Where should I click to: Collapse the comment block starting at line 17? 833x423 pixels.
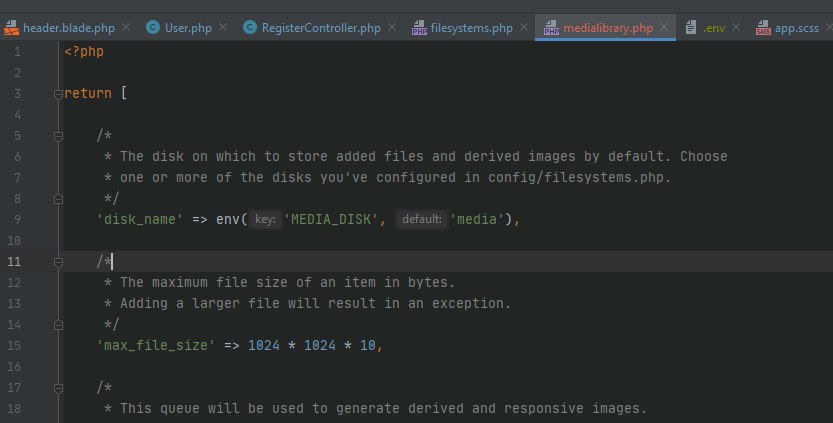[x=58, y=388]
